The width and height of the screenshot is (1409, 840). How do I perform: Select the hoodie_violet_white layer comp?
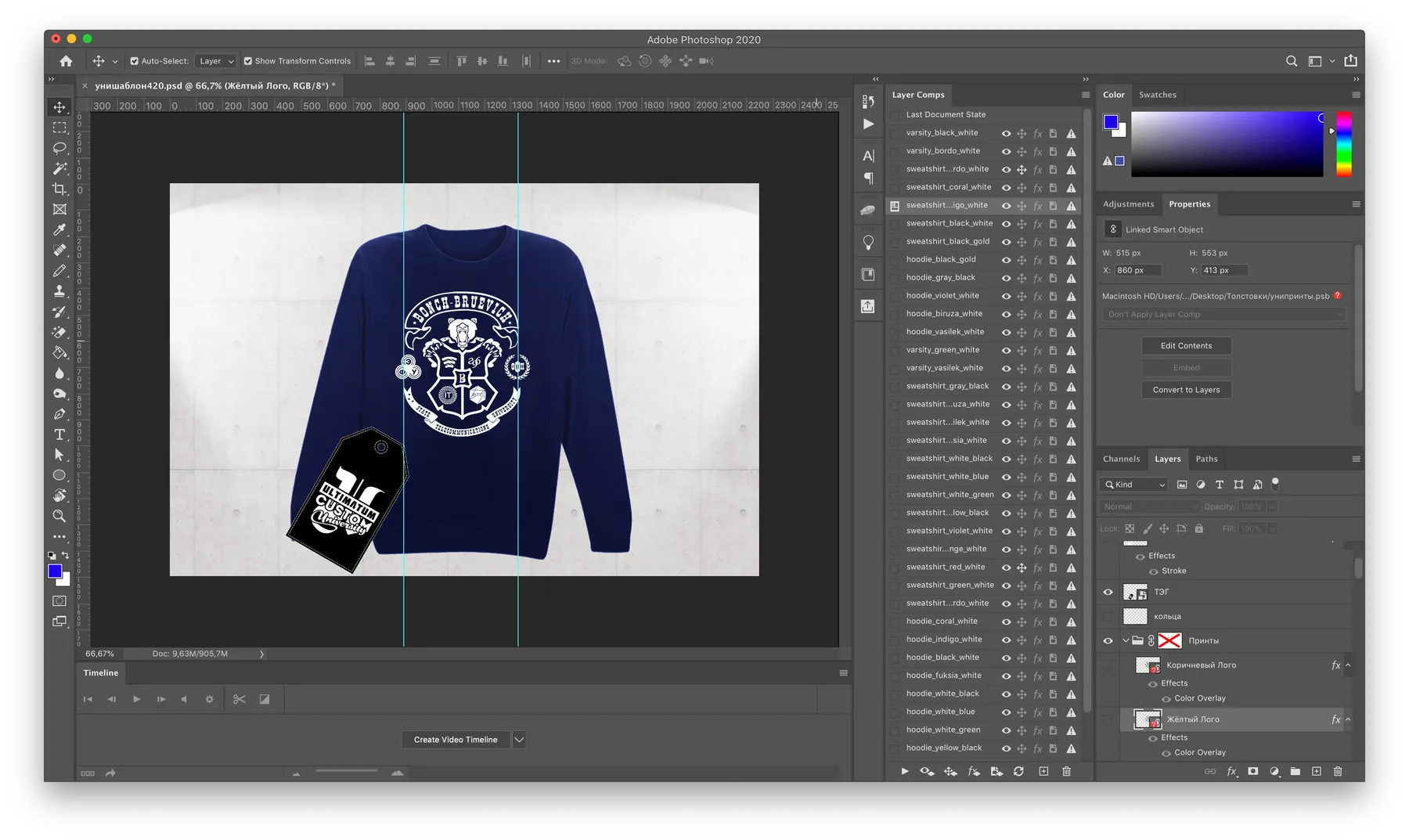tap(942, 296)
